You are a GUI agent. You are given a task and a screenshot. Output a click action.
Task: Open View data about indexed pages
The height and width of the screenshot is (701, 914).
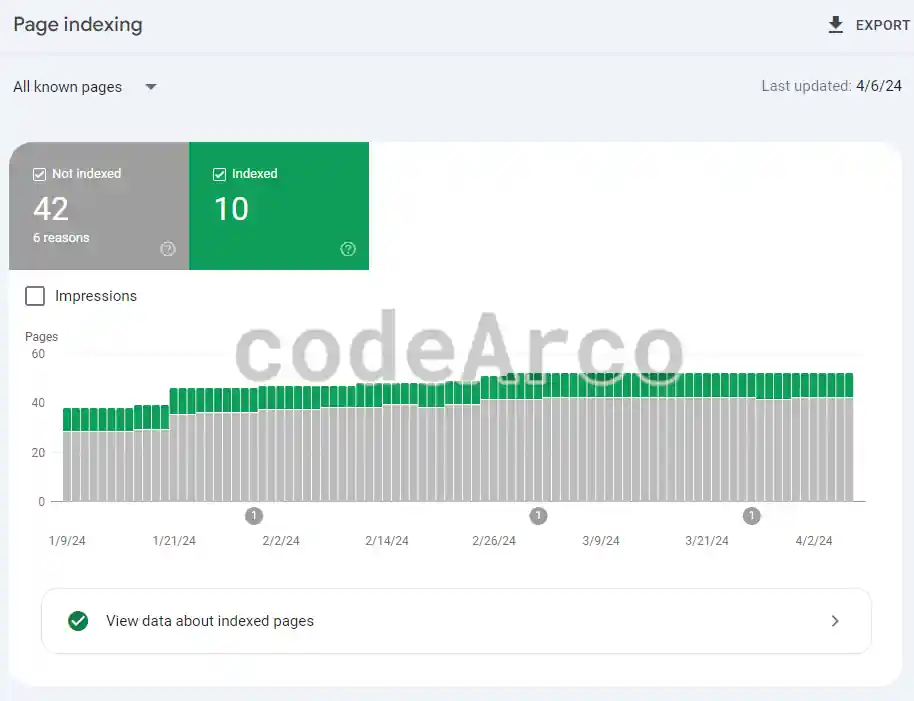tap(456, 621)
